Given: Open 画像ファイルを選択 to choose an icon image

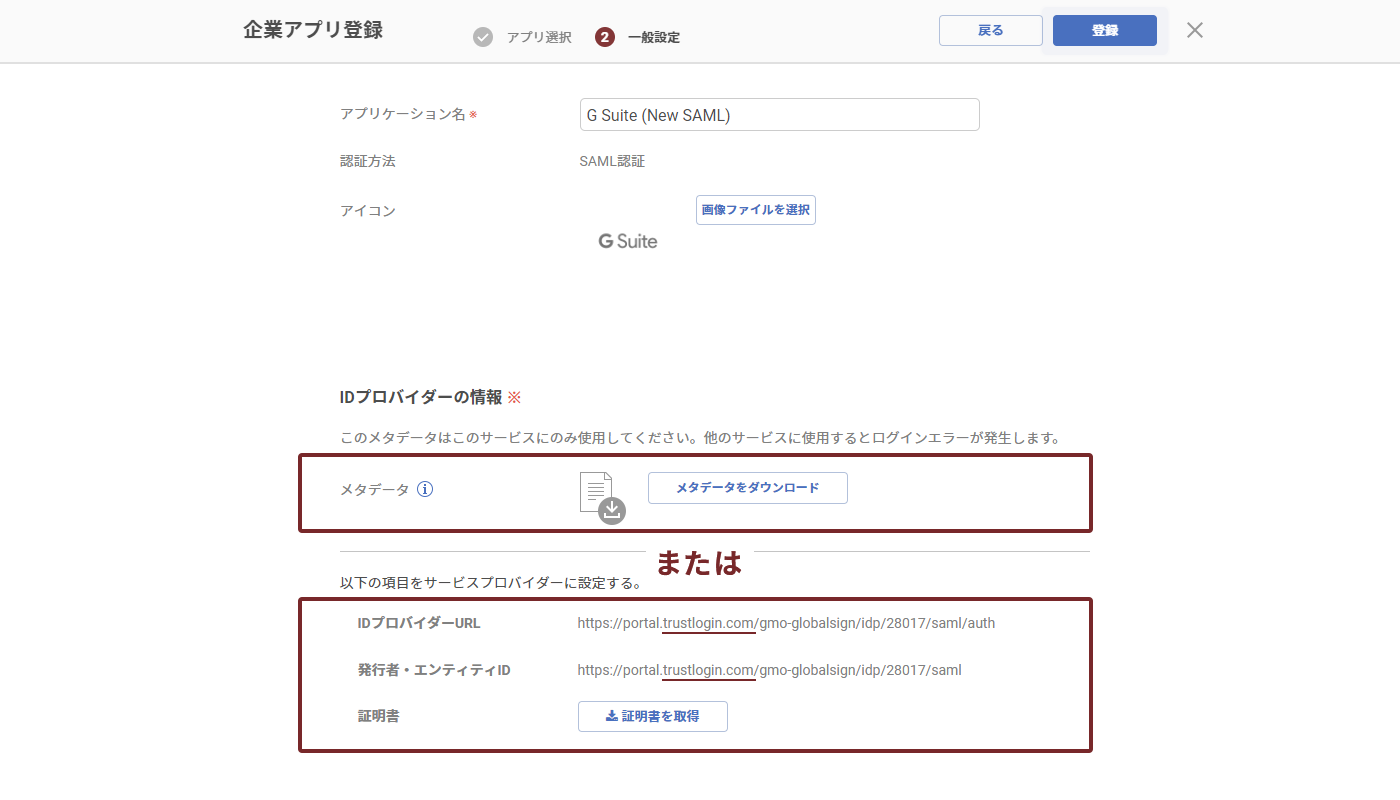Looking at the screenshot, I should point(755,210).
